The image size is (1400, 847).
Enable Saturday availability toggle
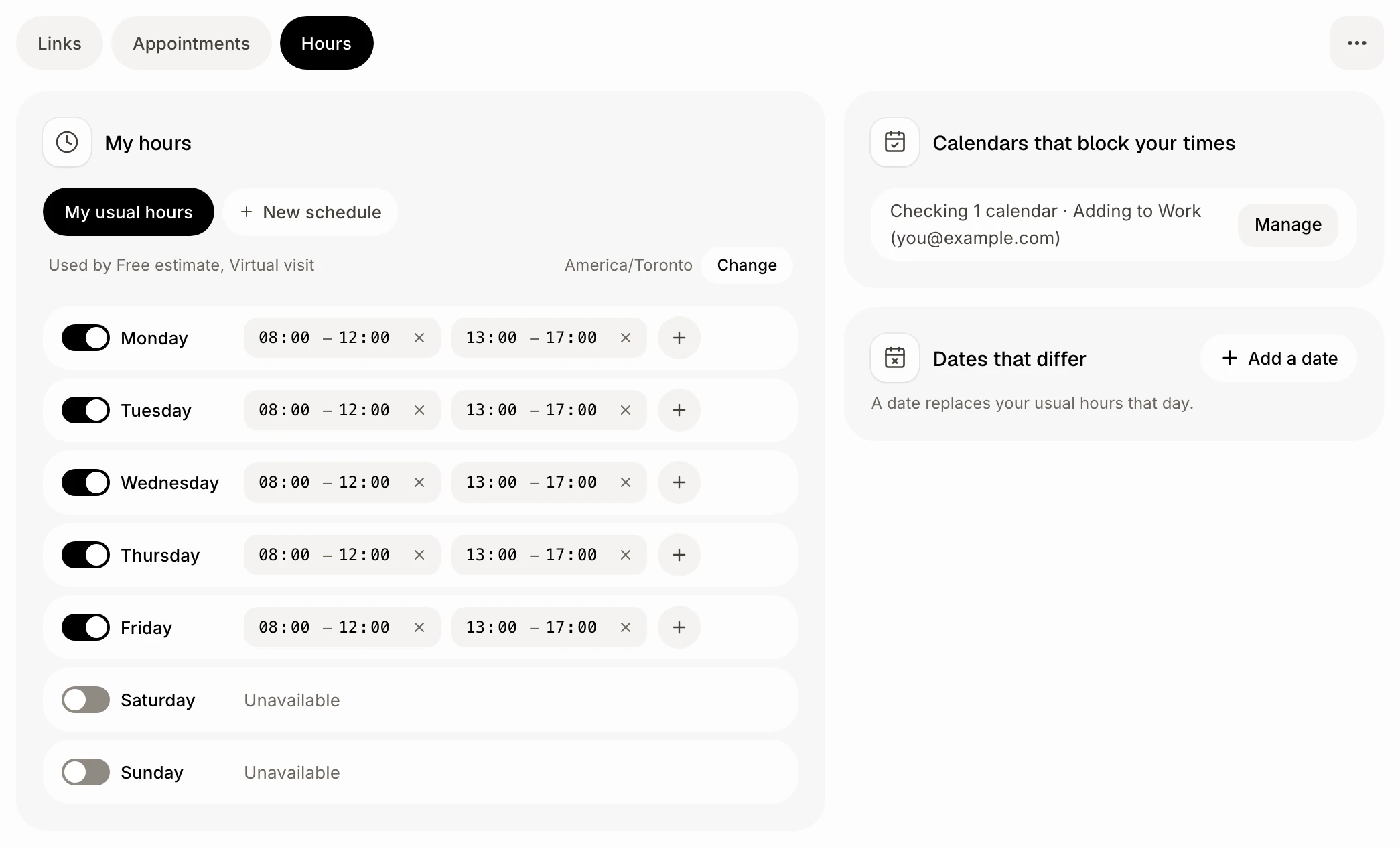[86, 700]
